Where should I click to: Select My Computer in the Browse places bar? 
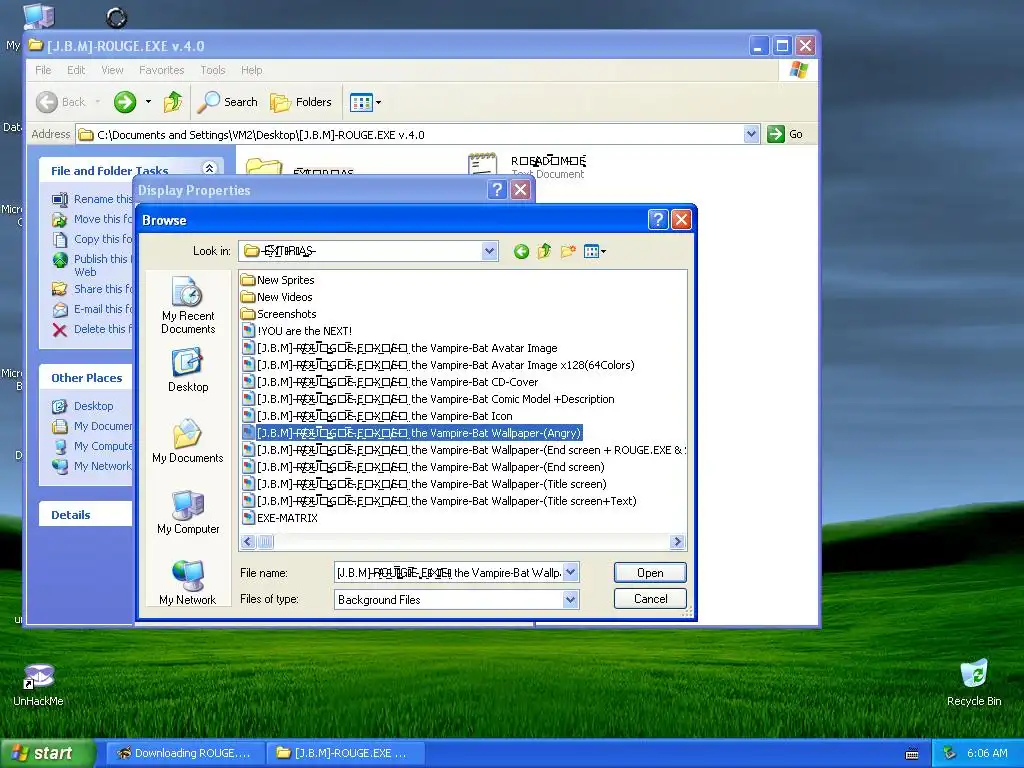point(187,512)
